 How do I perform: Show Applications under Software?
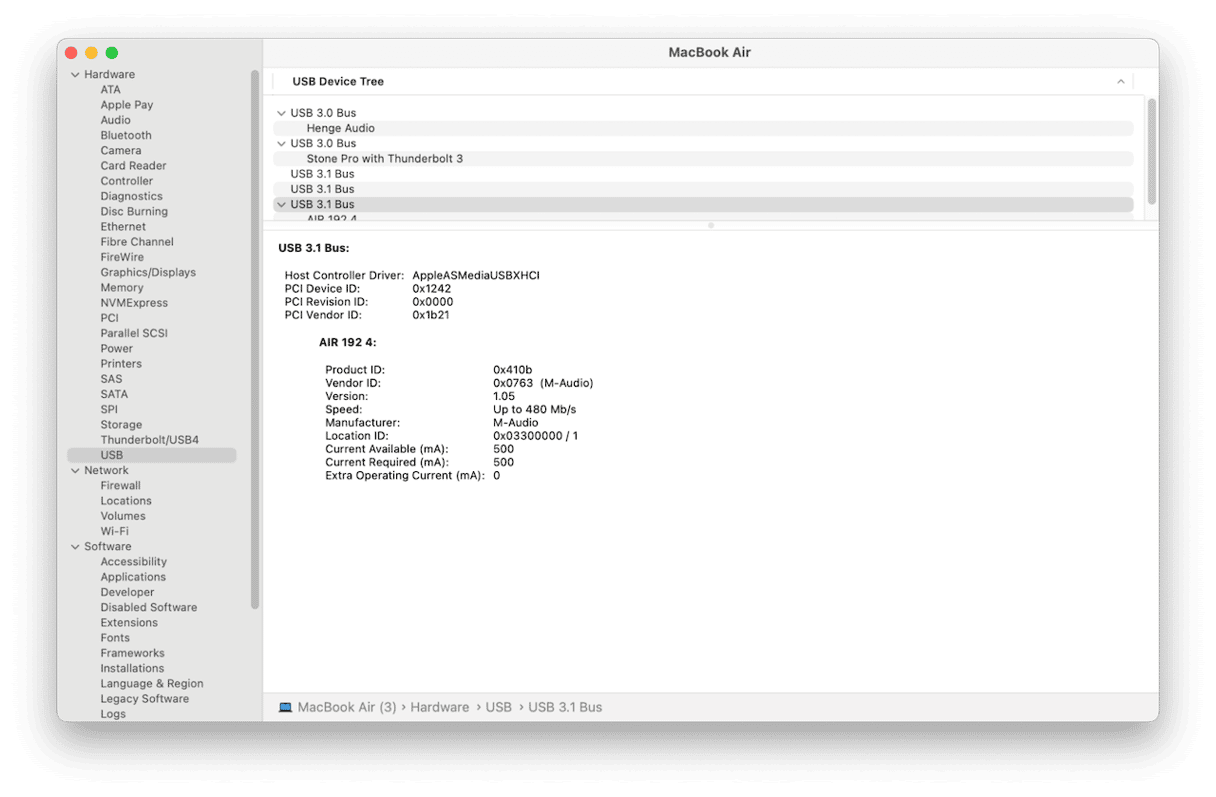tap(133, 577)
